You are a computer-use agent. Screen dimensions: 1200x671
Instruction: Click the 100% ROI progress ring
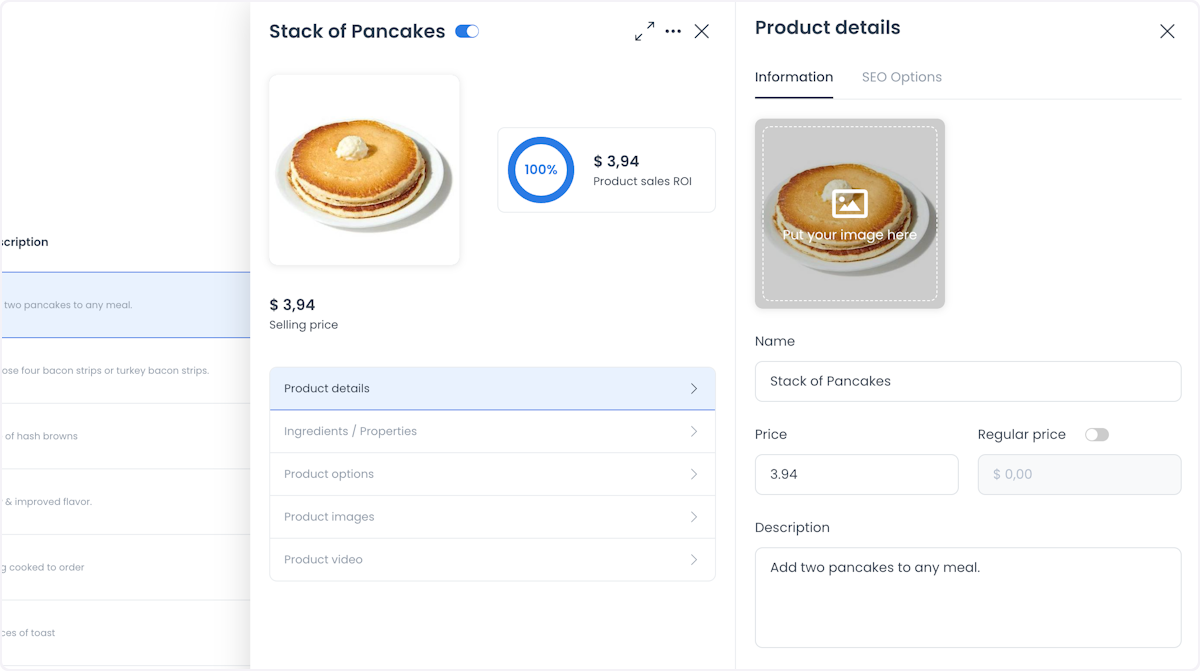click(541, 170)
